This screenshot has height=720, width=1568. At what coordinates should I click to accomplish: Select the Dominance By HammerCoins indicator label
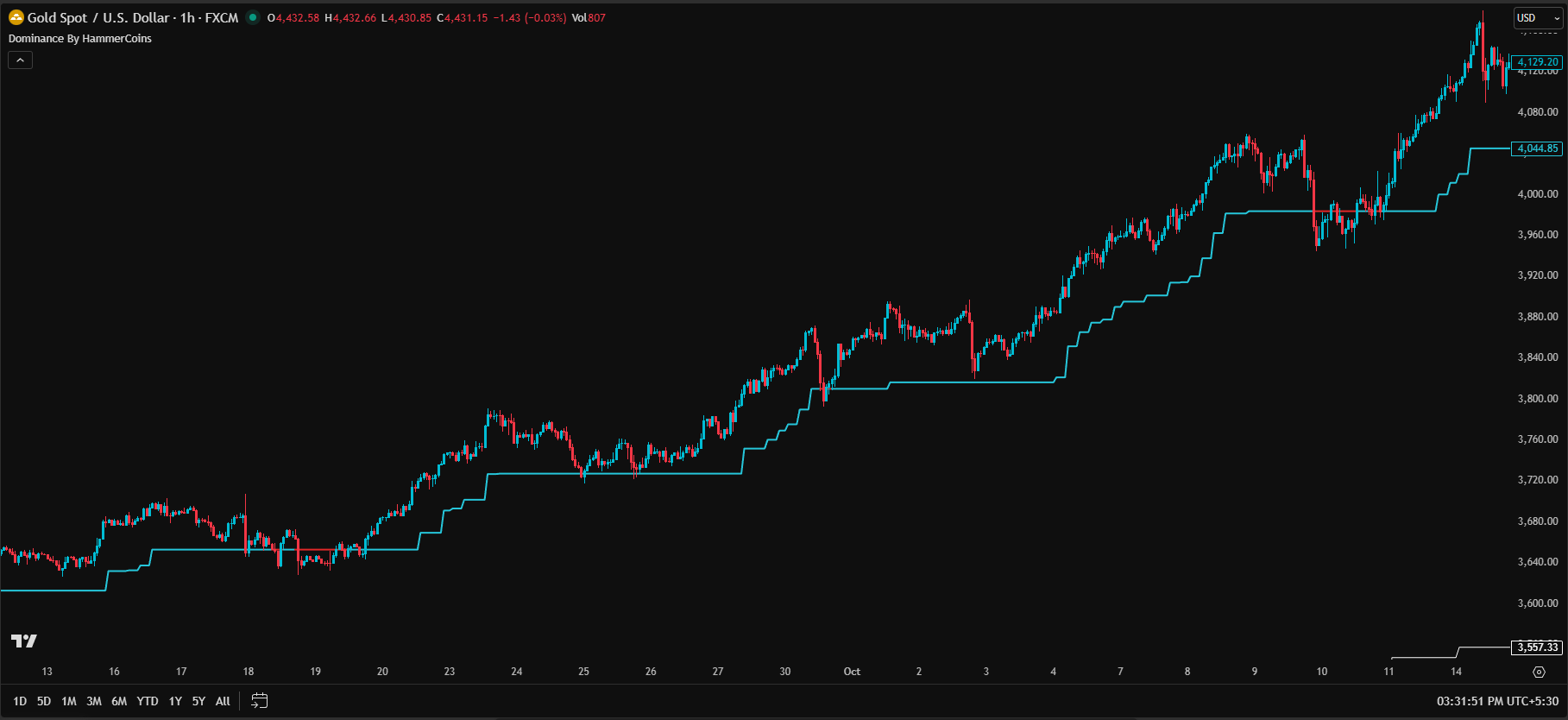[x=80, y=39]
